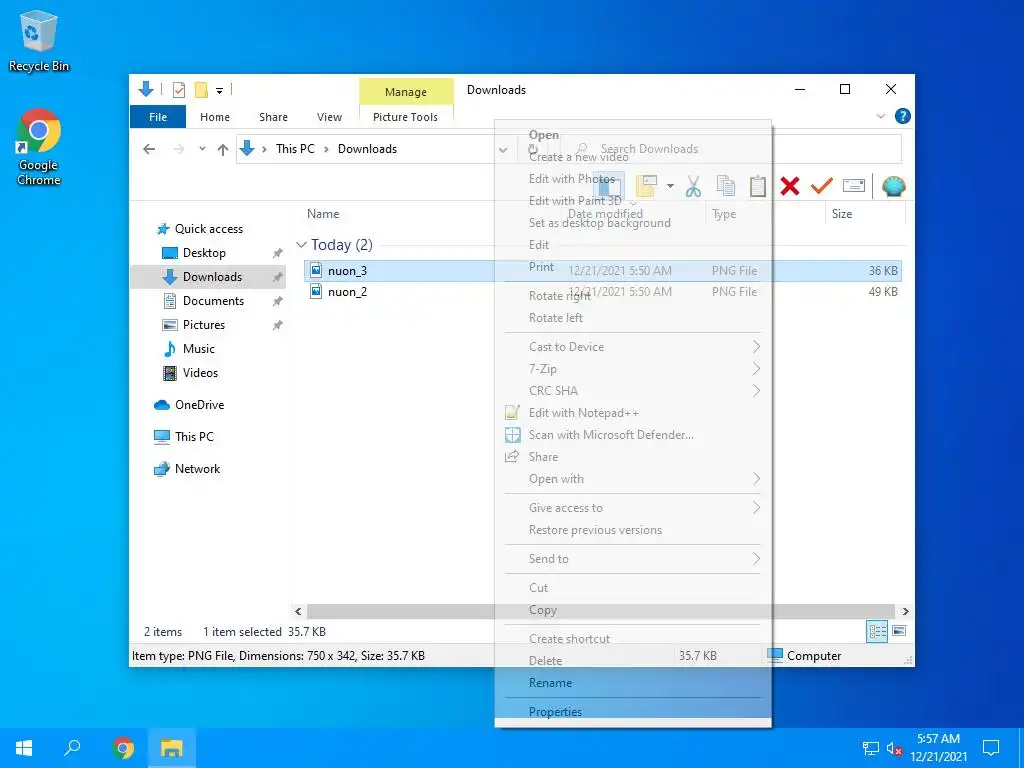1024x768 pixels.
Task: Open Pictures in the navigation pane
Action: tap(193, 325)
